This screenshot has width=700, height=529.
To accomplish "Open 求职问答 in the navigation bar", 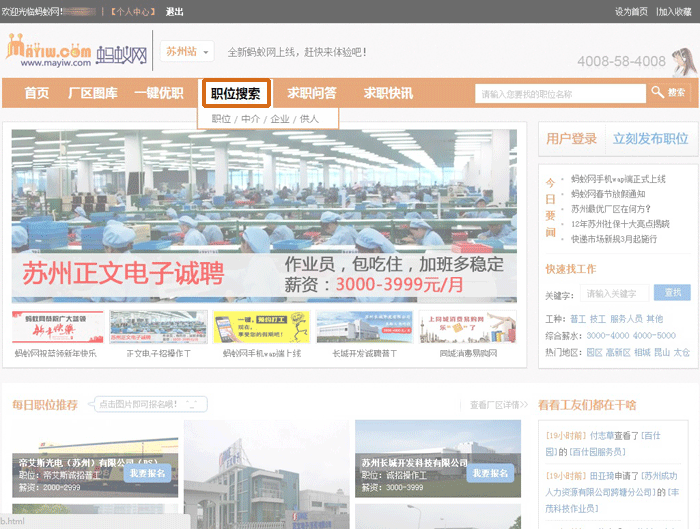I will pos(312,93).
